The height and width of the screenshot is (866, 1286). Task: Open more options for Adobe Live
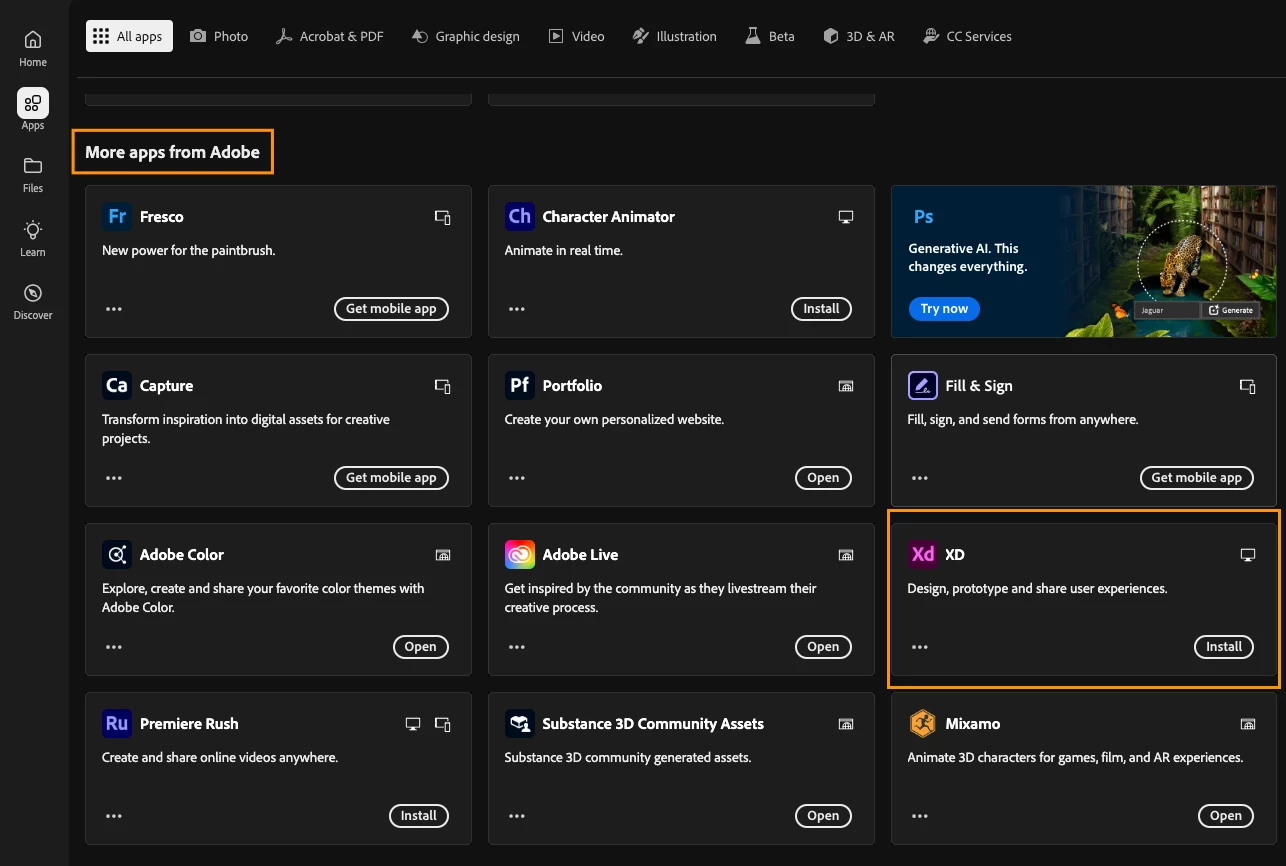[517, 647]
